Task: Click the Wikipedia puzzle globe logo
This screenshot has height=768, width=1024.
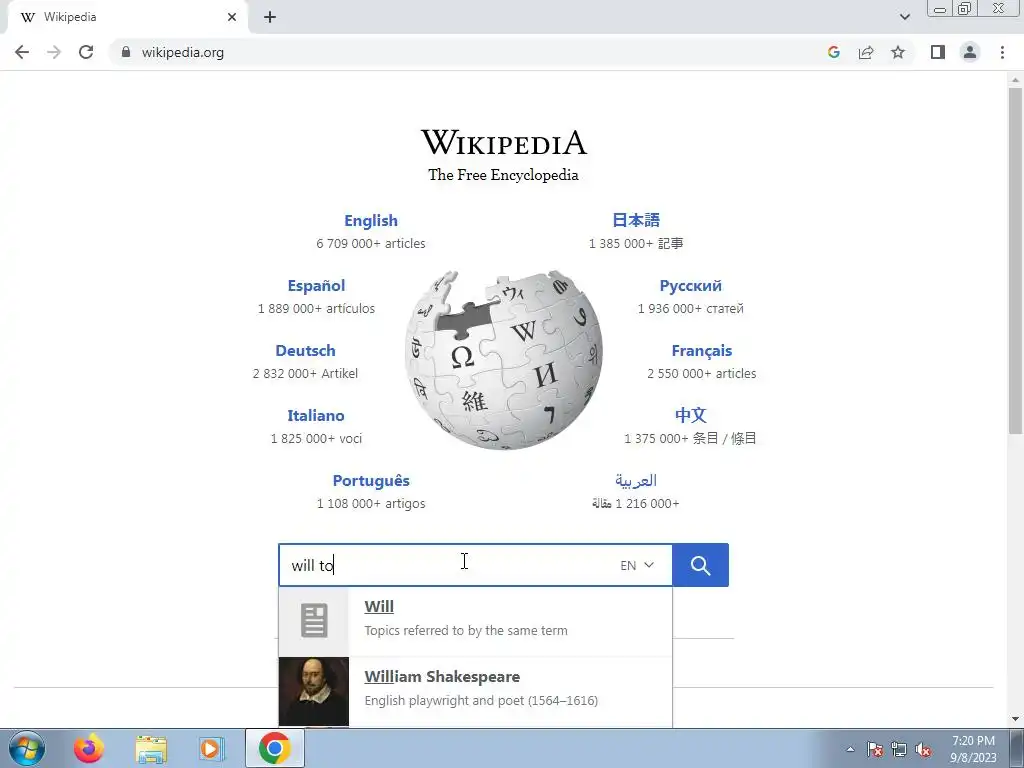Action: coord(504,360)
